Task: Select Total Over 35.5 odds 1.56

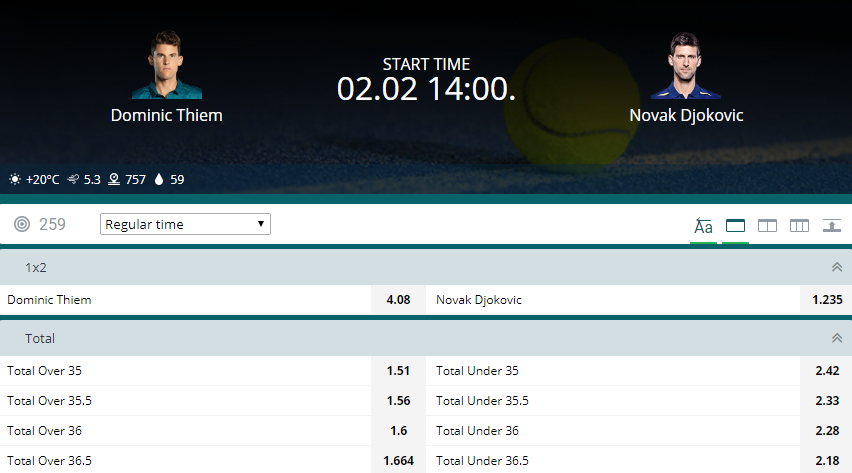Action: coord(398,401)
